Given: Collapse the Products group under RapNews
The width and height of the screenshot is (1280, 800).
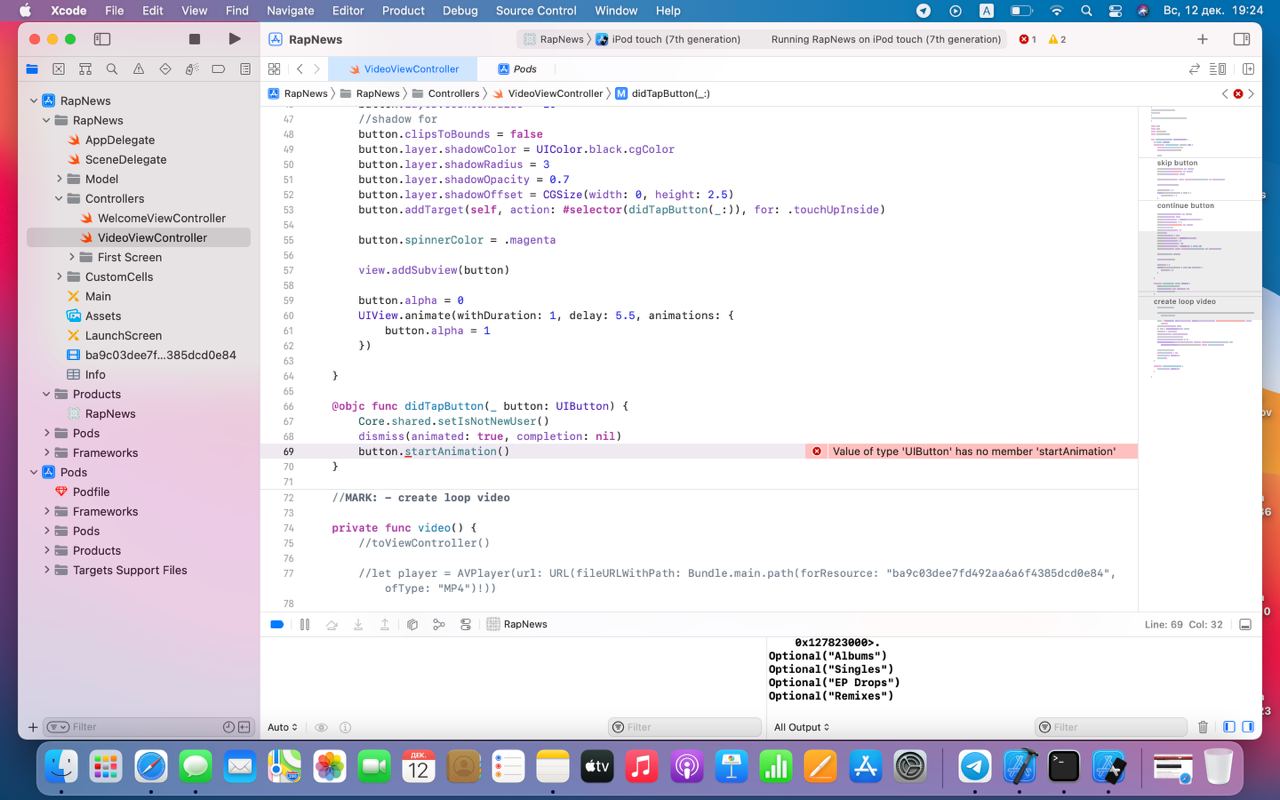Looking at the screenshot, I should tap(46, 394).
